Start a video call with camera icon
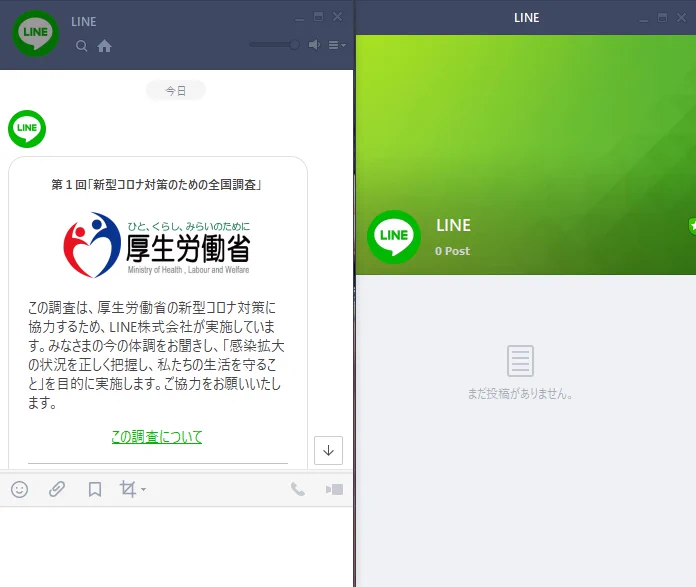Screen dimensions: 696x587 point(334,489)
